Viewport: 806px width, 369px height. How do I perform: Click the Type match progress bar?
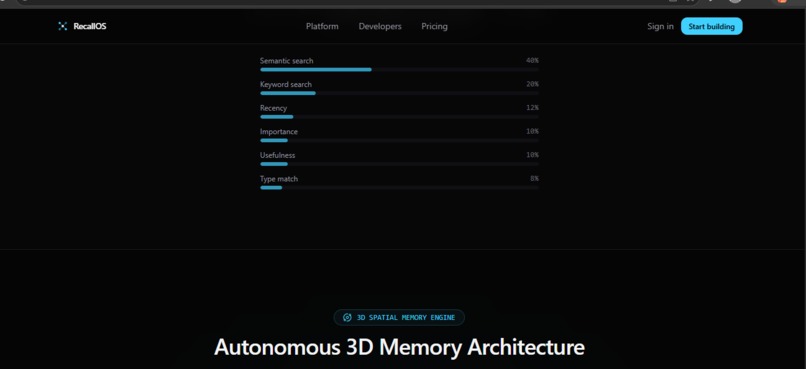[x=399, y=188]
